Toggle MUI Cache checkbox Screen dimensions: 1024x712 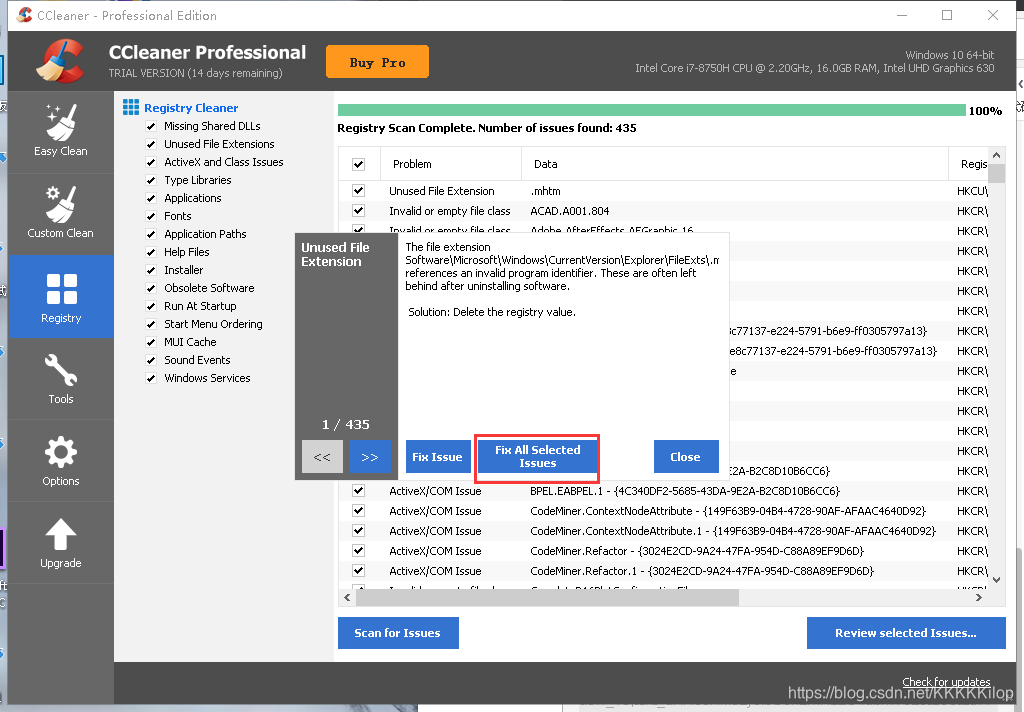[151, 342]
